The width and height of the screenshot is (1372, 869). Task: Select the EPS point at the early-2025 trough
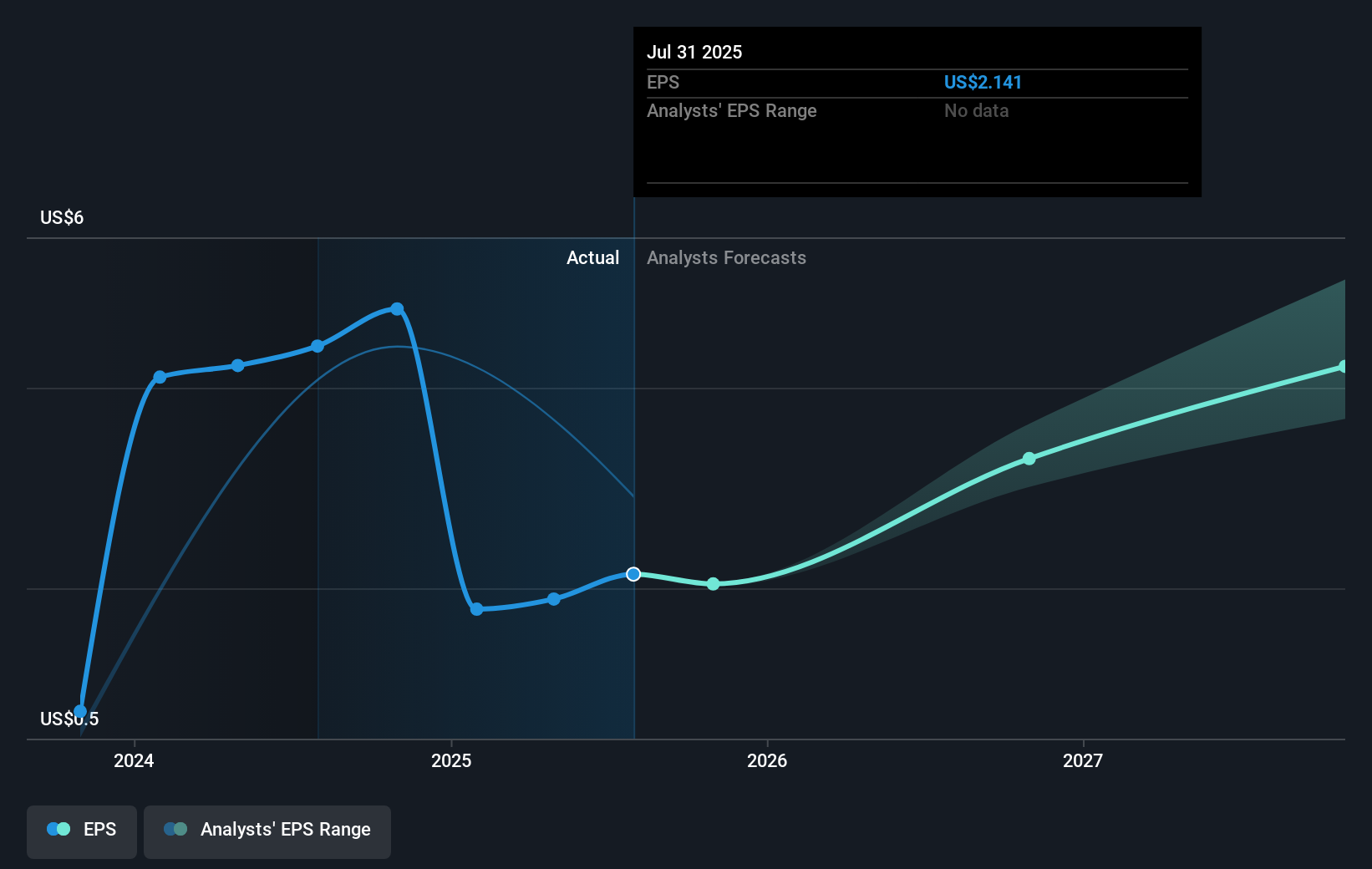[x=476, y=609]
